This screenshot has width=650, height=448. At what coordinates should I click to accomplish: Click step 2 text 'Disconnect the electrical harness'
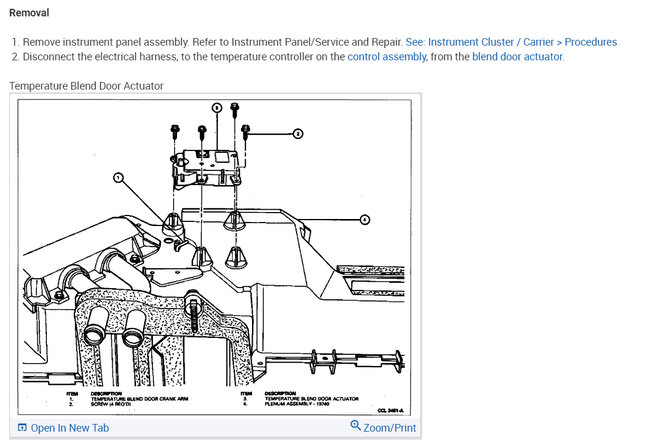point(100,57)
